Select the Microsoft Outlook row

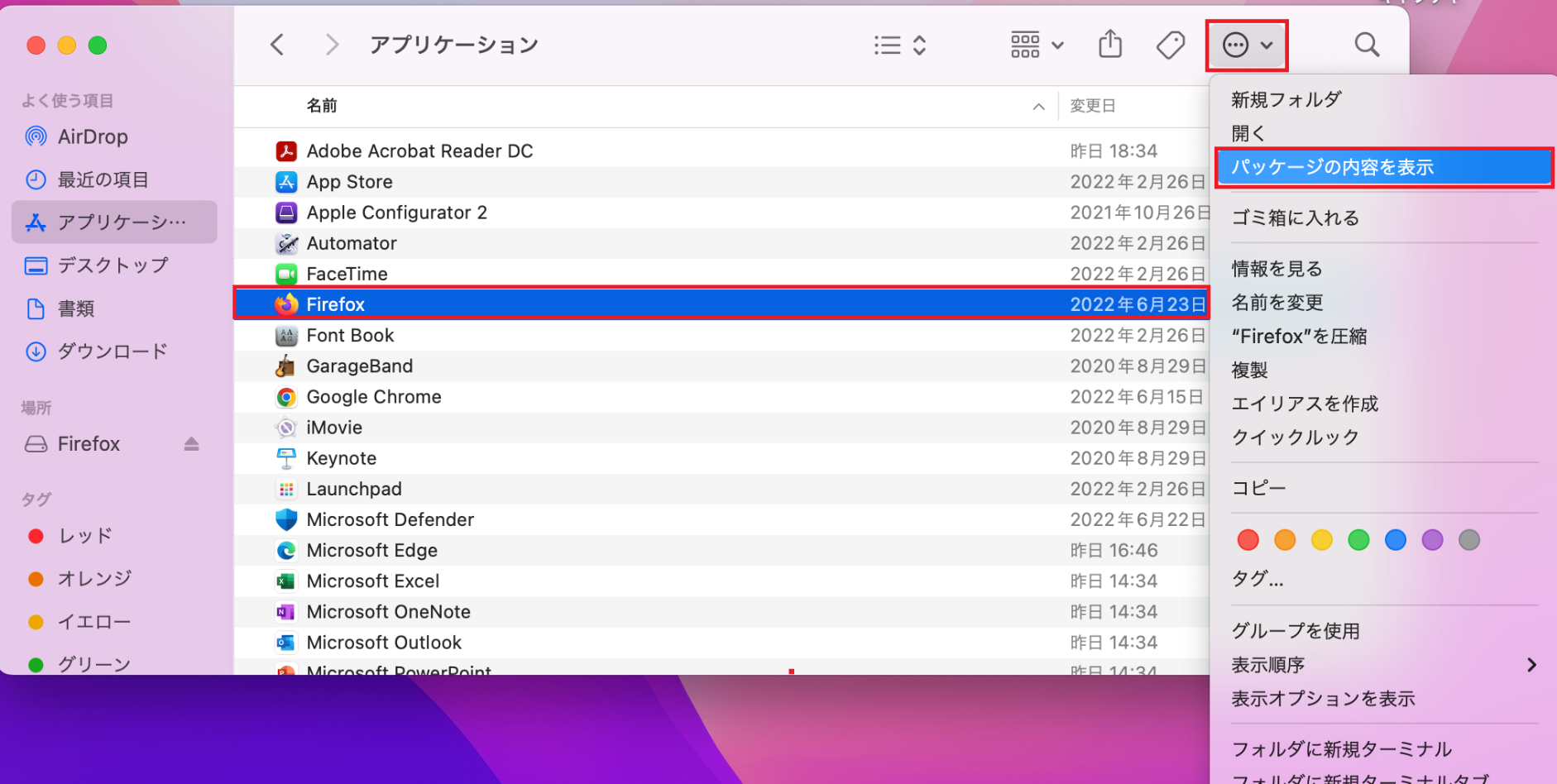[721, 643]
